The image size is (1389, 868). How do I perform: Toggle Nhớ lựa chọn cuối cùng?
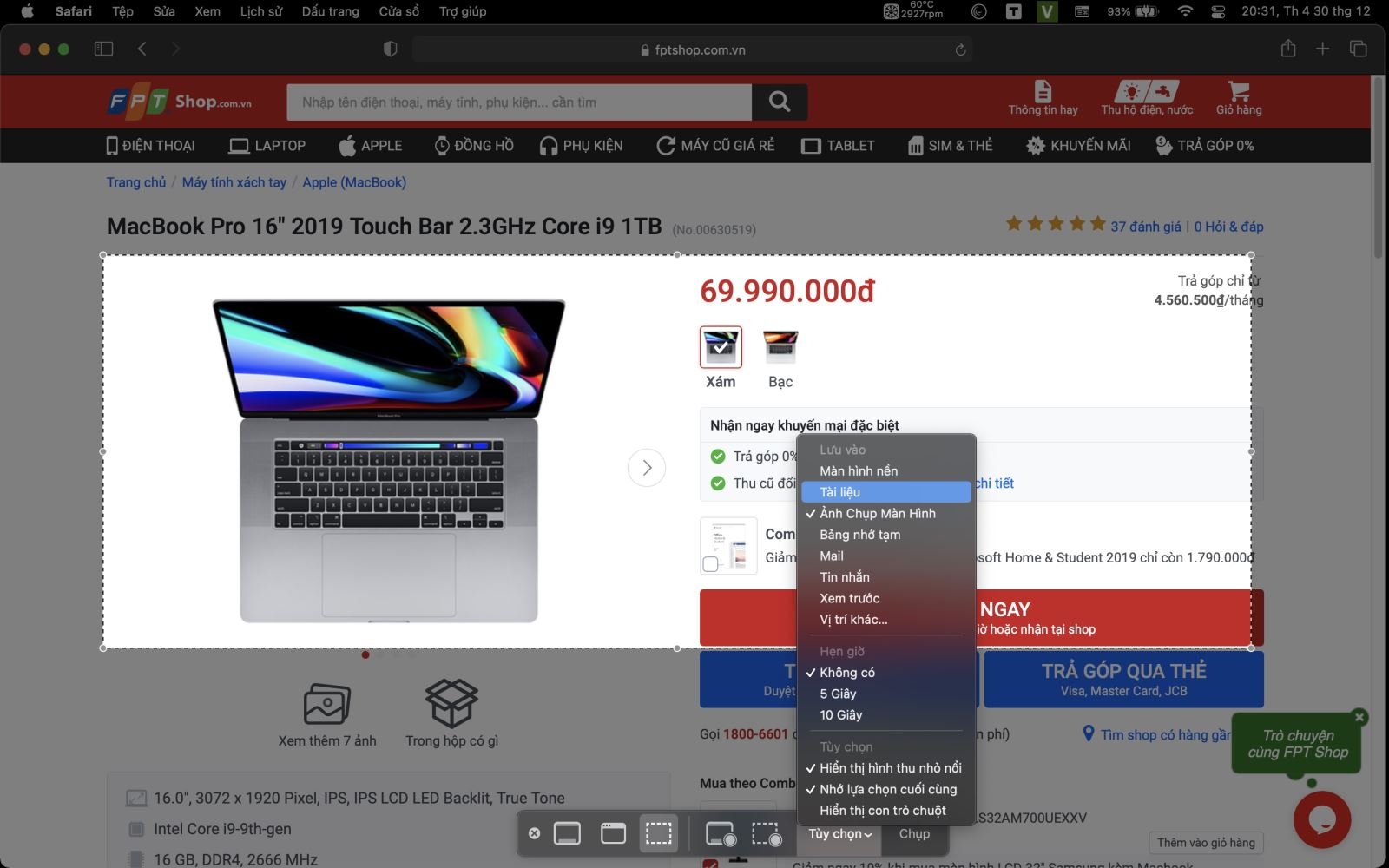885,789
